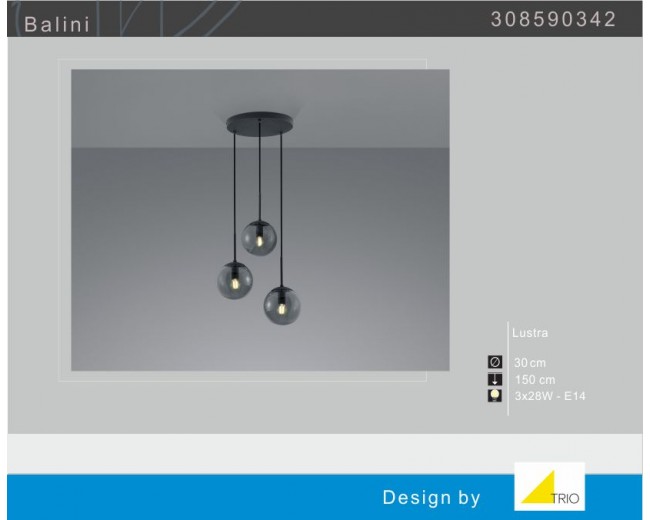The image size is (650, 520).
Task: Click the topmost glass globe lamp
Action: click(x=260, y=238)
